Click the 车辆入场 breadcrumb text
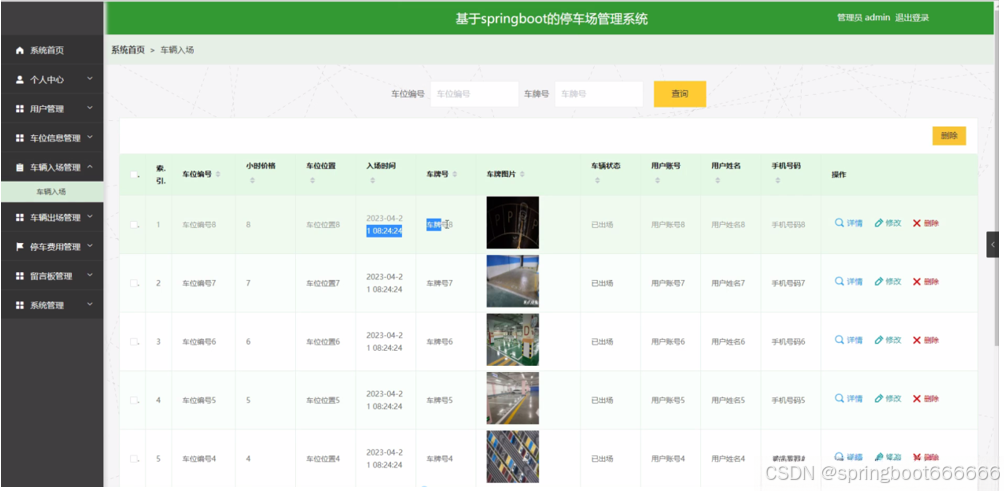Image resolution: width=1004 pixels, height=491 pixels. 177,50
